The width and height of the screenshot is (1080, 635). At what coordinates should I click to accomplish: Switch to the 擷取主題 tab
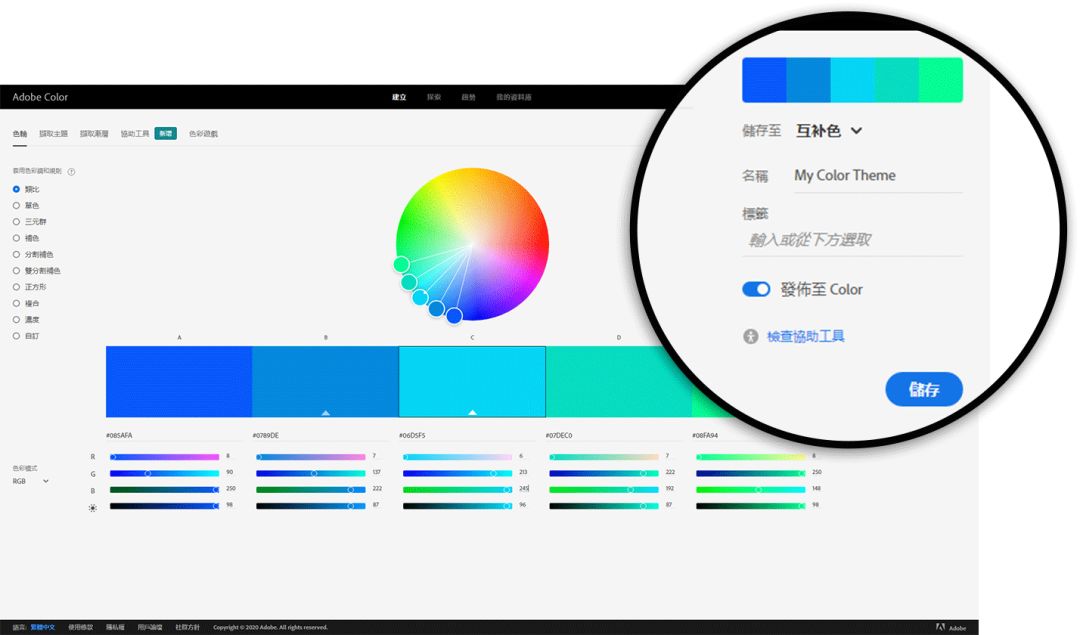(54, 133)
